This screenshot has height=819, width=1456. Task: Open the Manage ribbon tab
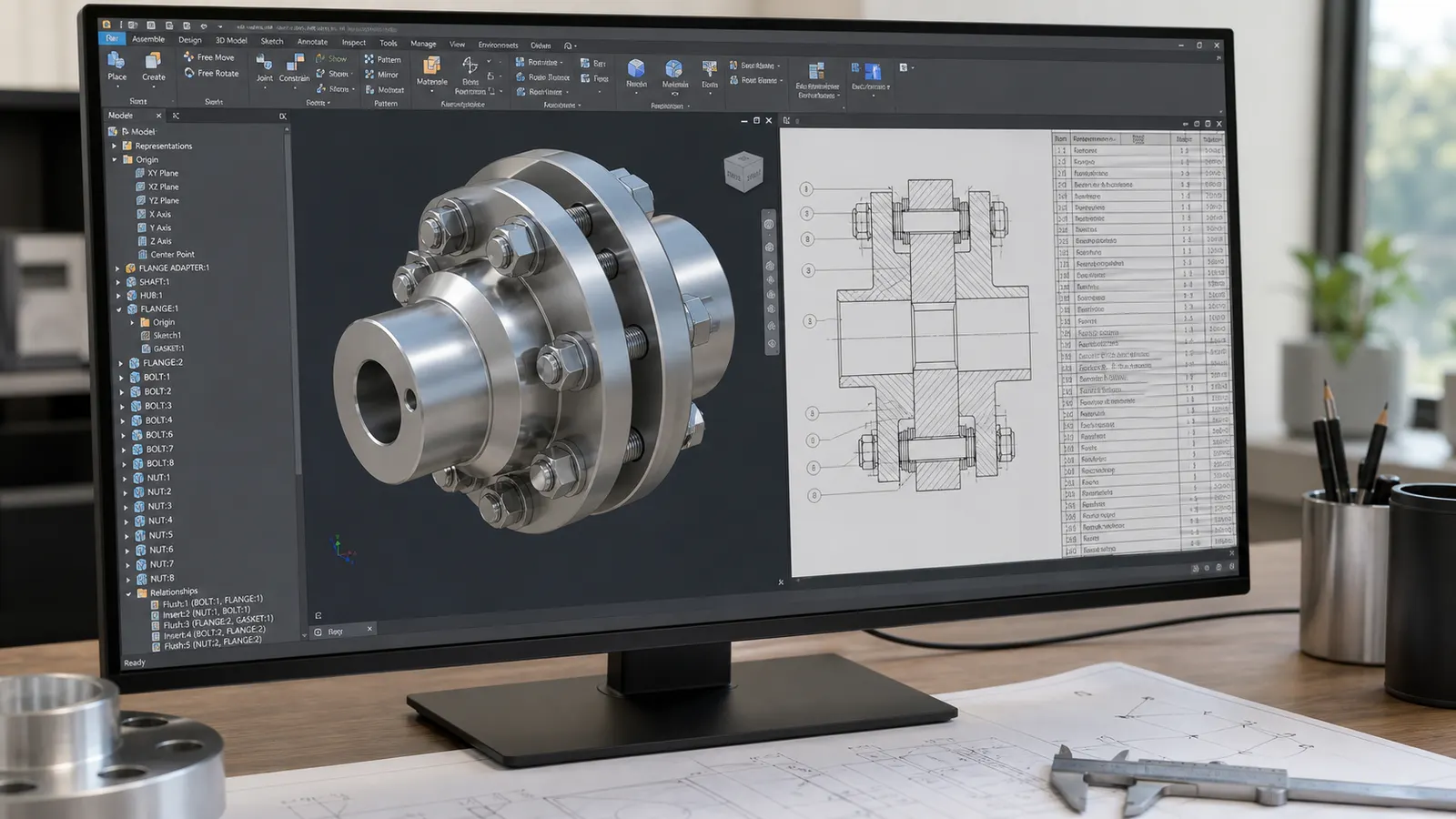423,44
